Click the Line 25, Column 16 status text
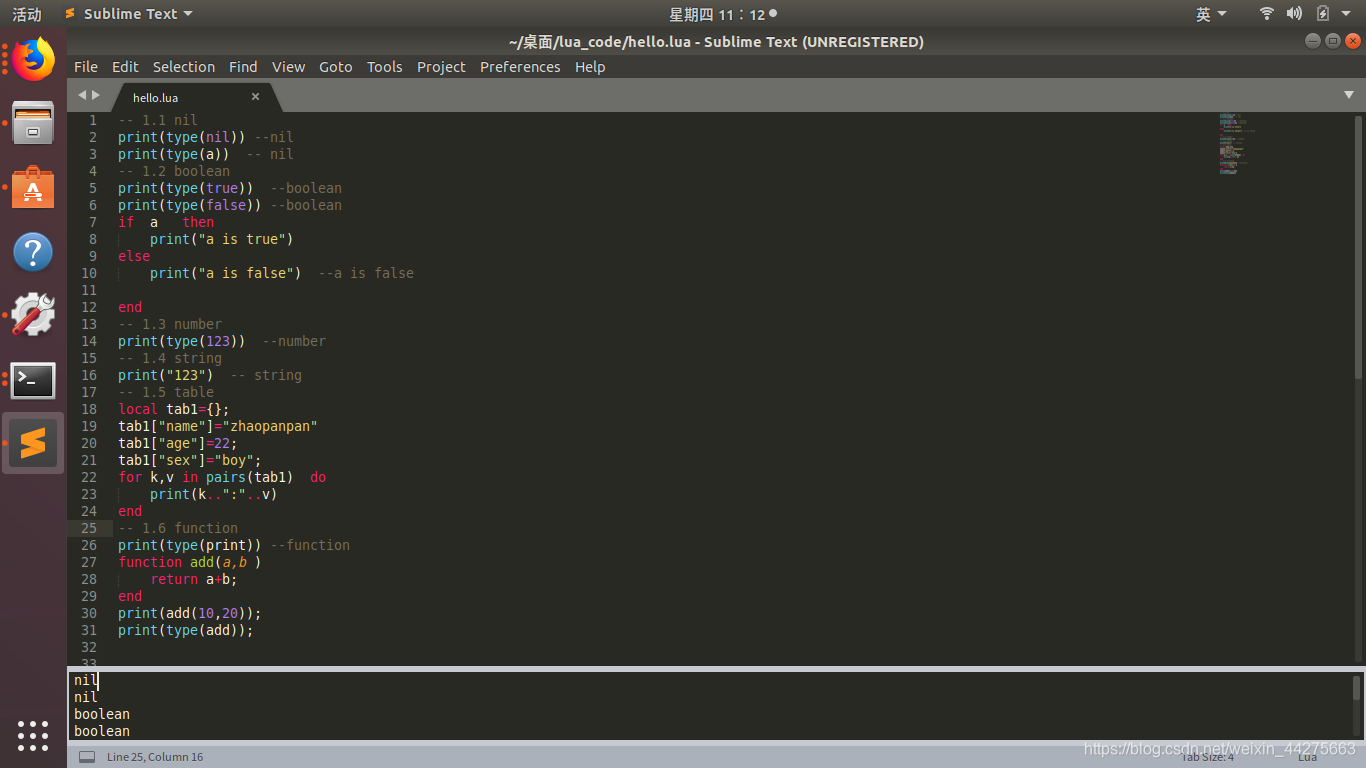The image size is (1366, 768). tap(155, 757)
